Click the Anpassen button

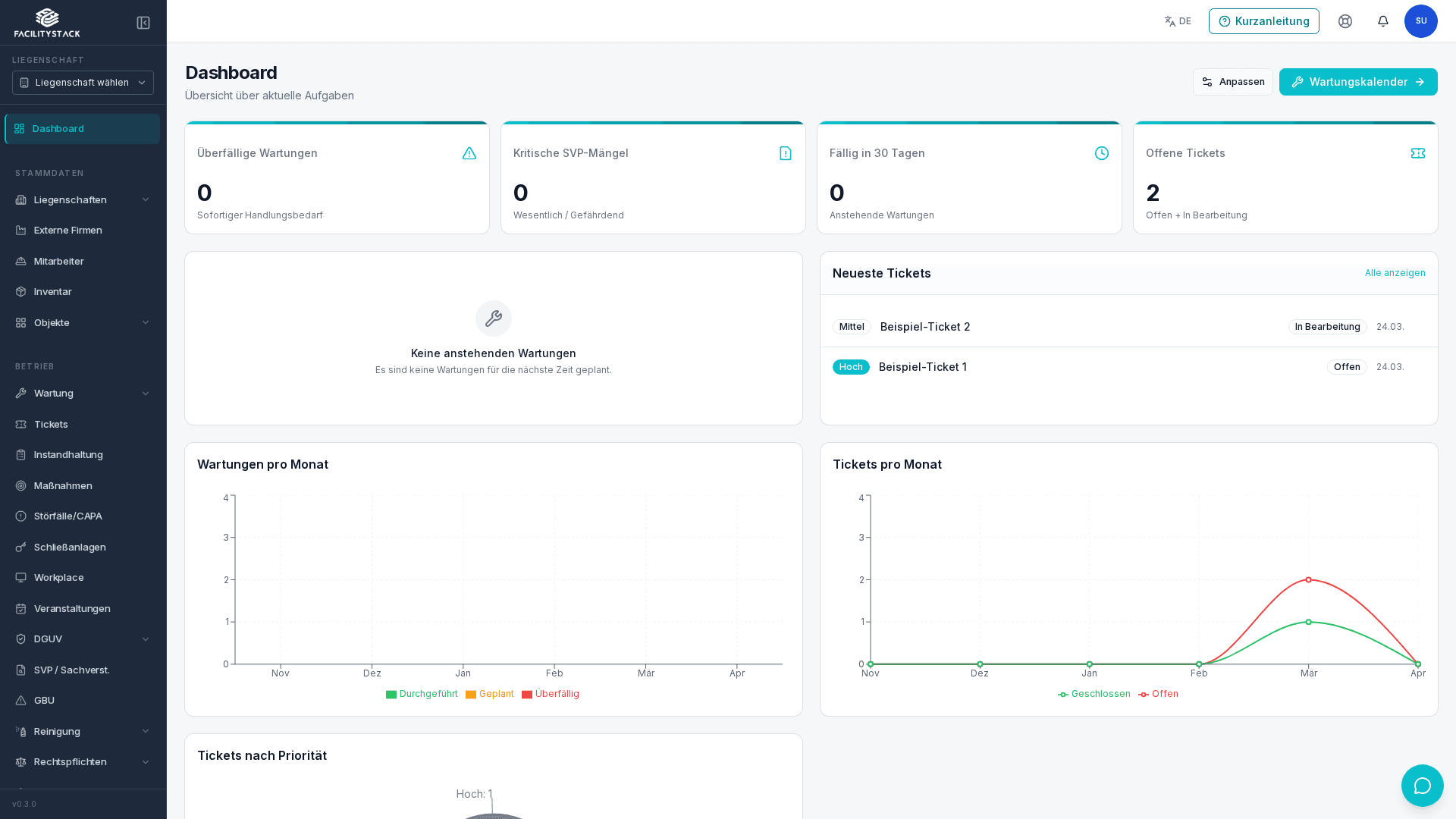point(1232,82)
